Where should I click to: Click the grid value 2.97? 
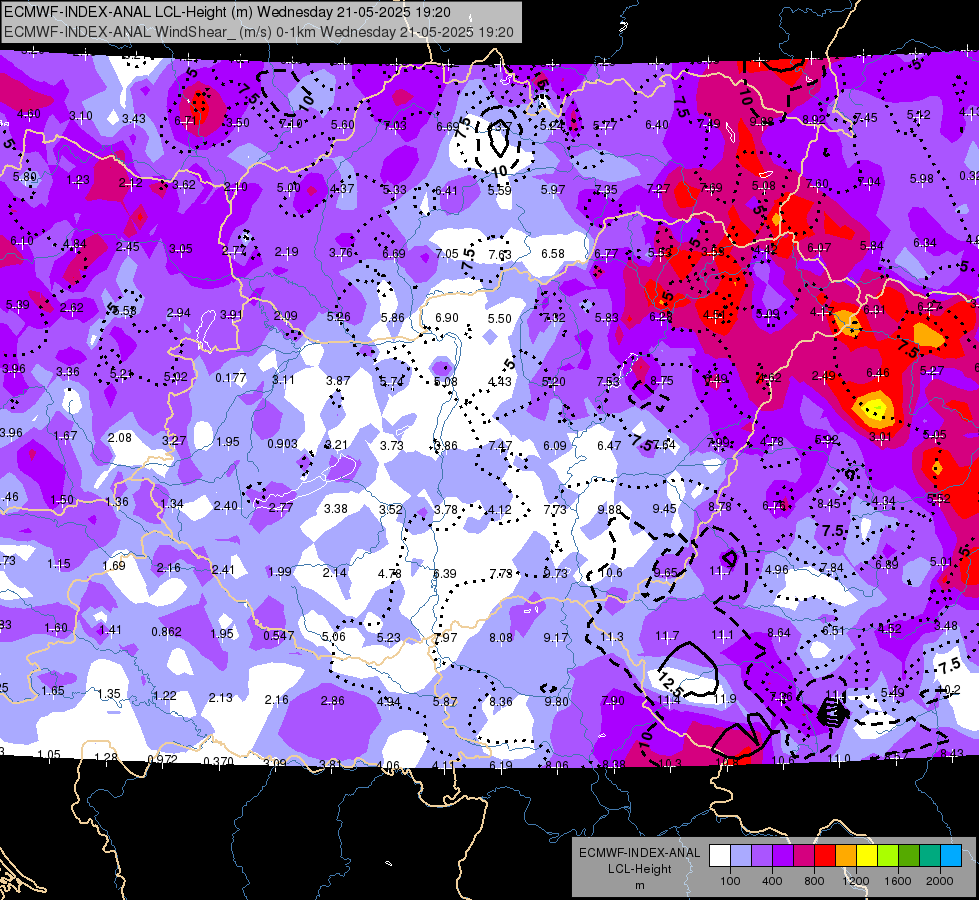click(445, 638)
